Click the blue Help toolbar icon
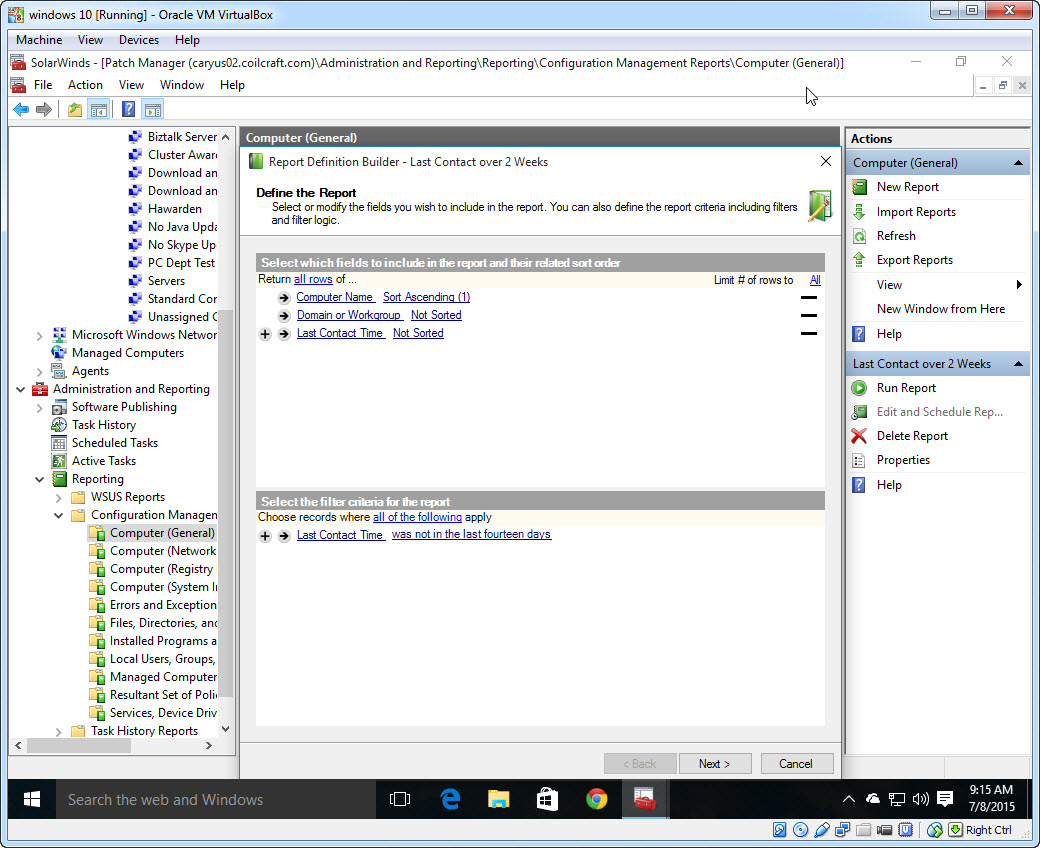The width and height of the screenshot is (1040, 848). [x=129, y=109]
